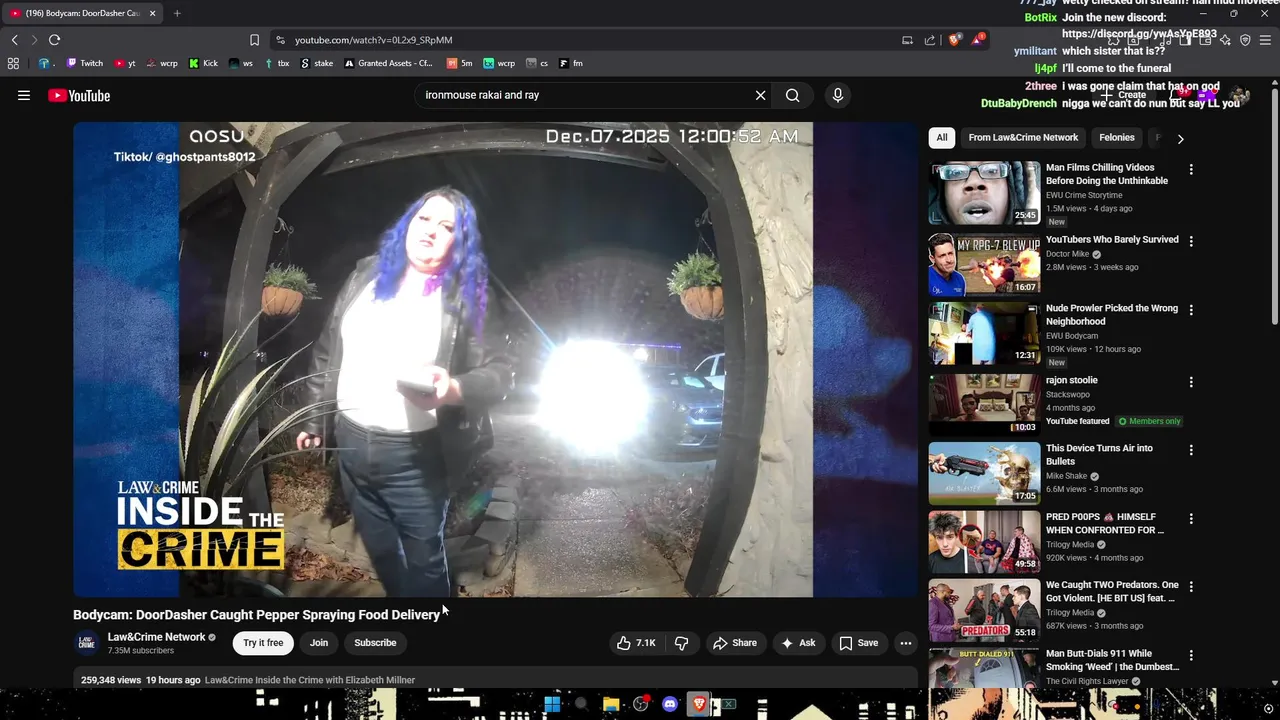The image size is (1280, 720).
Task: Open Brave main menu hamburger
Action: 1265,40
